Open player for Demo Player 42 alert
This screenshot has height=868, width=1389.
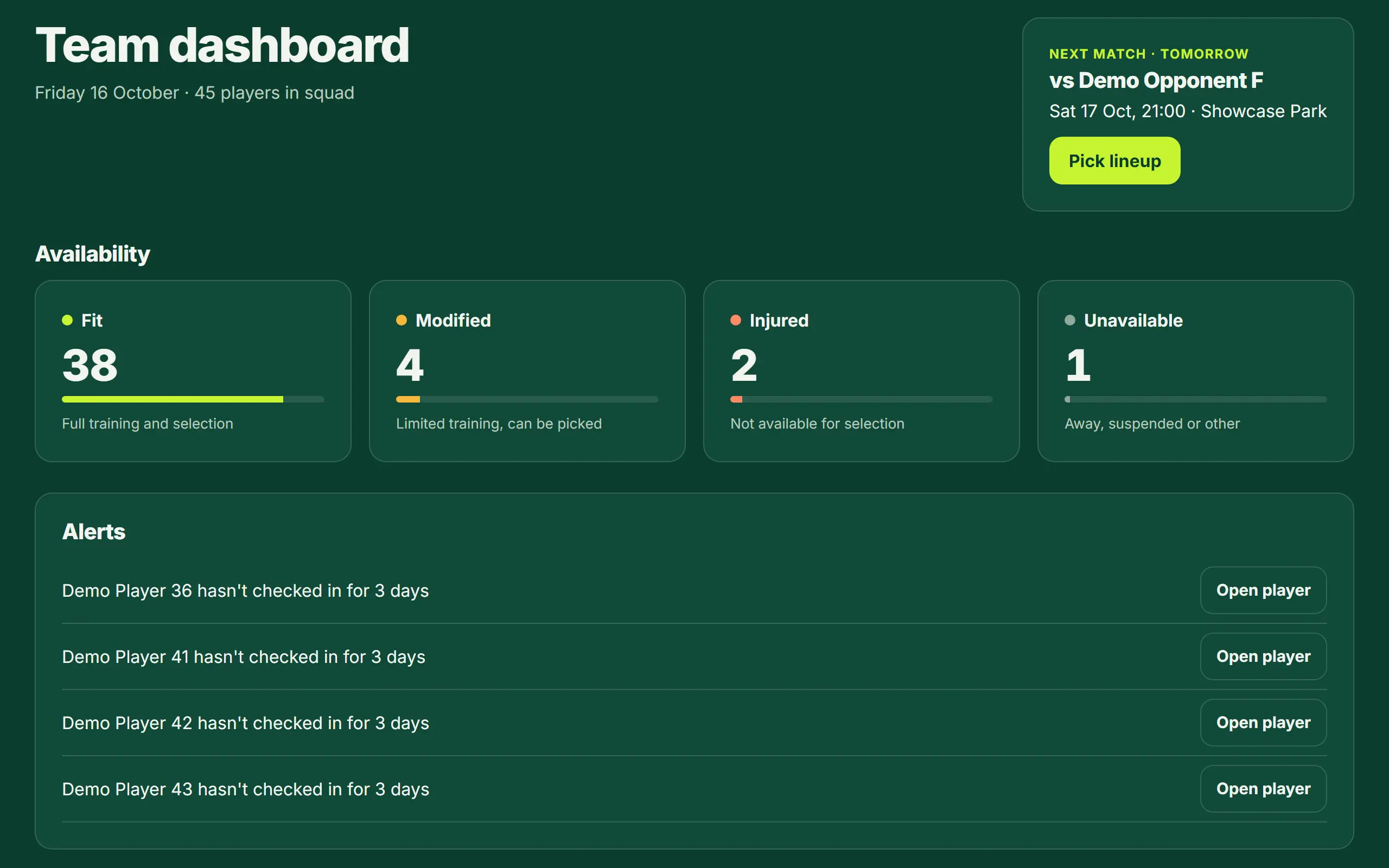pos(1263,722)
